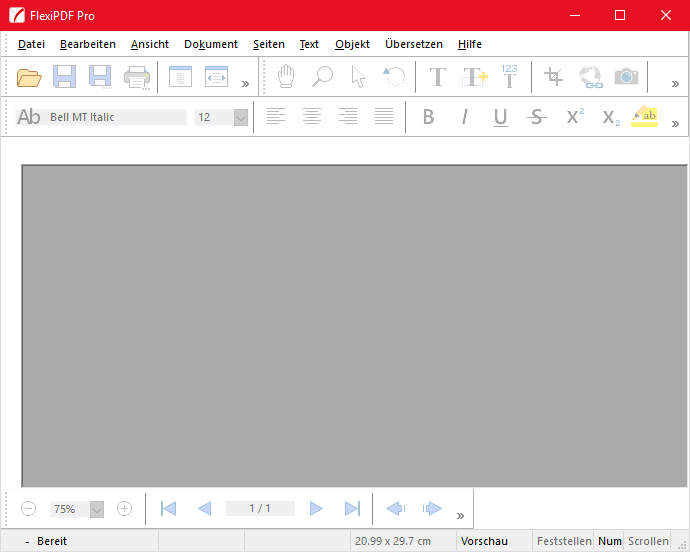Click the page number field
Image resolution: width=690 pixels, height=552 pixels.
coord(260,509)
